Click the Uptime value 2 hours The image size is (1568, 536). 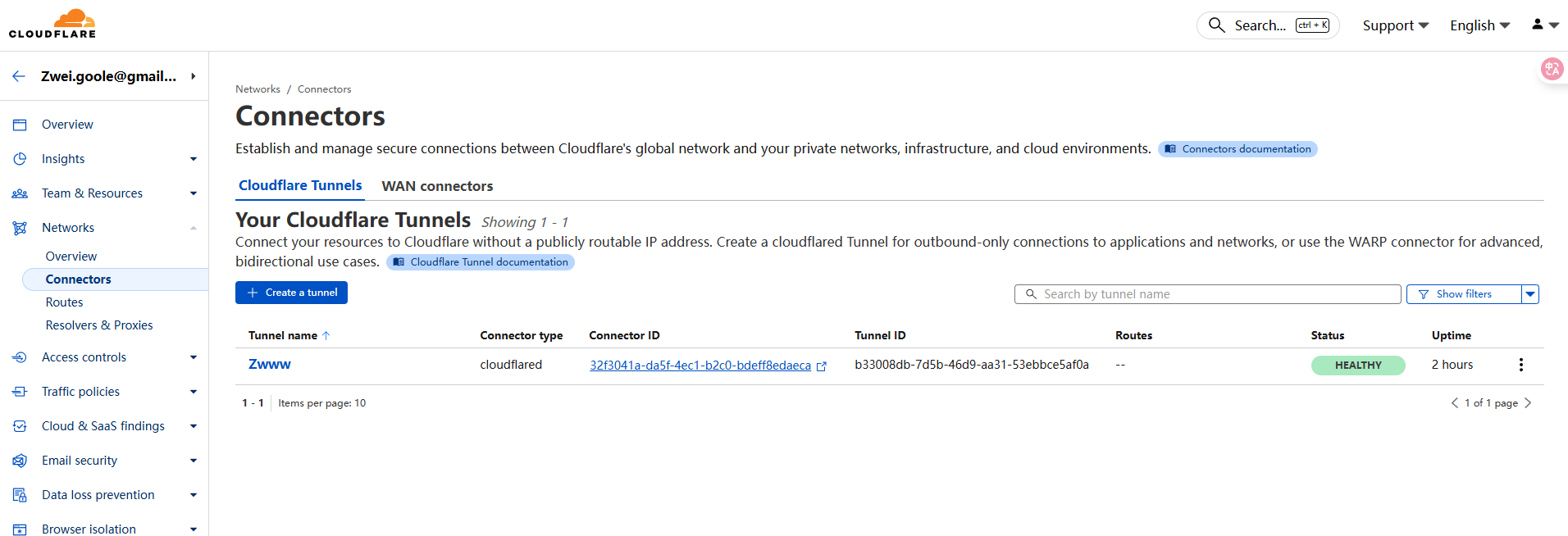coord(1452,365)
